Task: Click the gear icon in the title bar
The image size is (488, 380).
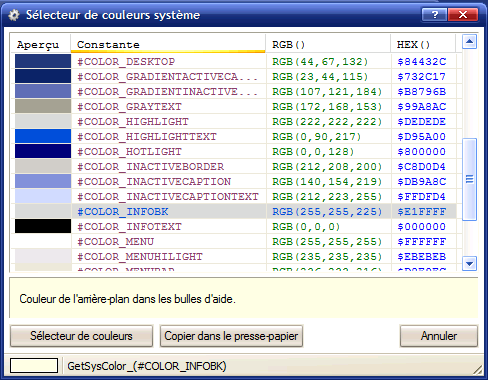Action: click(x=14, y=15)
